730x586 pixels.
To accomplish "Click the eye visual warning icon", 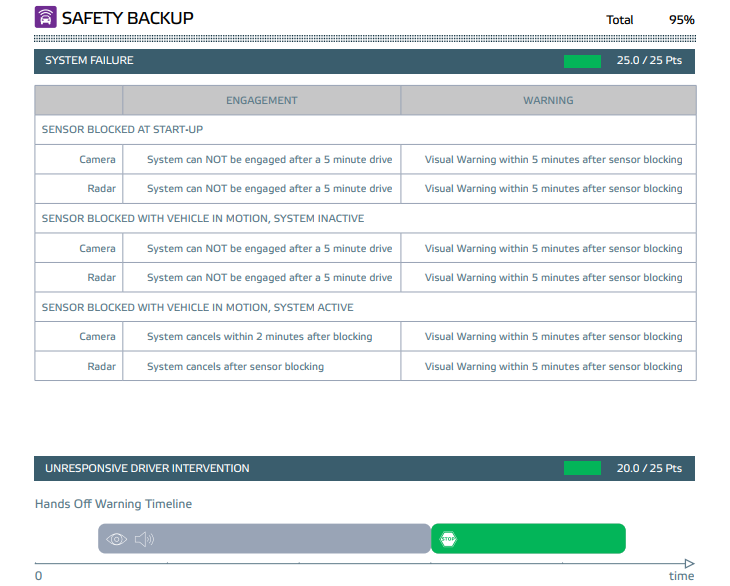I will point(117,539).
